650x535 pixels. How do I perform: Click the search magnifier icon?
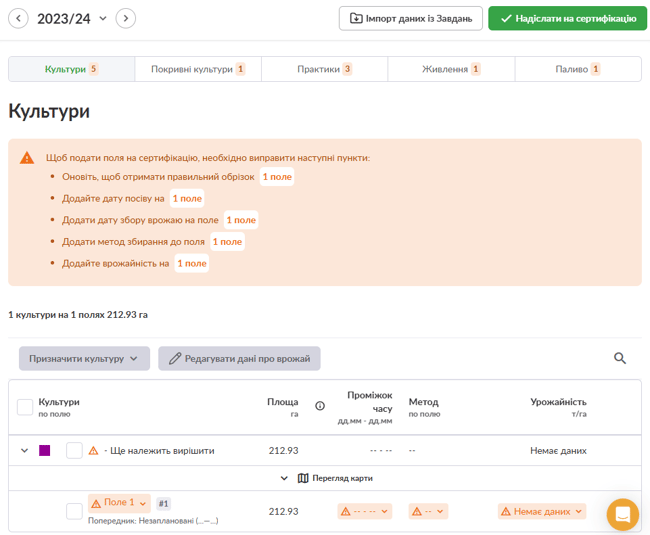[619, 358]
